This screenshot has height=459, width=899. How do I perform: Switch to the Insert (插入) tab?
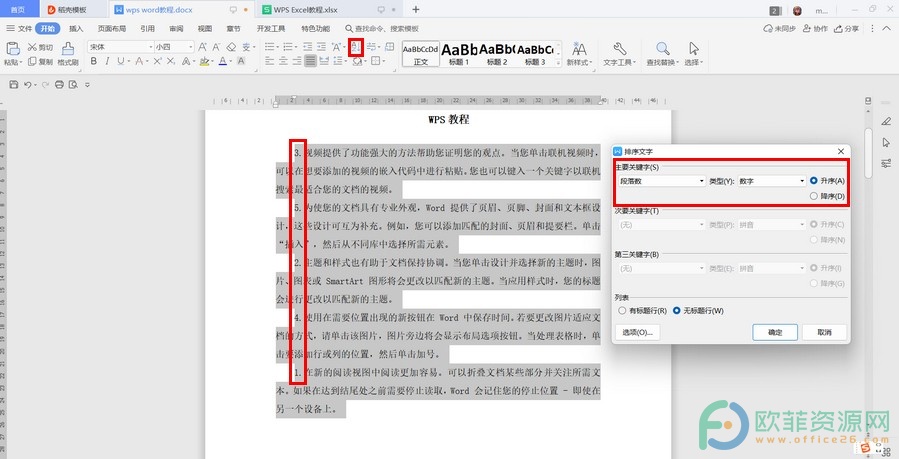click(76, 29)
